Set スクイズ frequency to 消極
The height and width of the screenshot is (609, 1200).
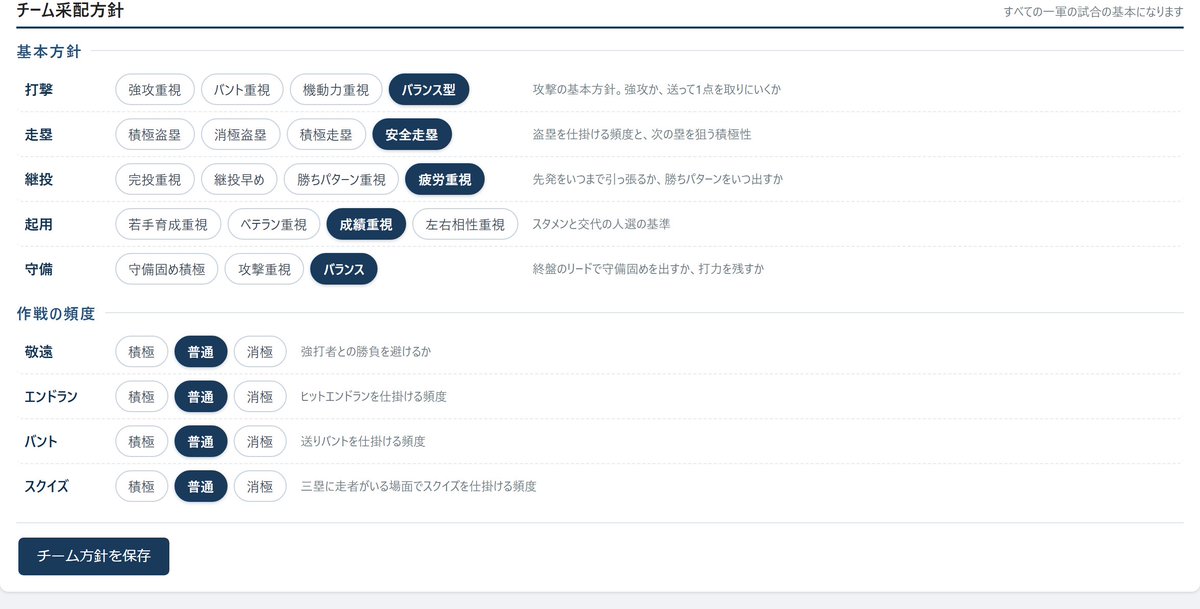click(x=260, y=486)
